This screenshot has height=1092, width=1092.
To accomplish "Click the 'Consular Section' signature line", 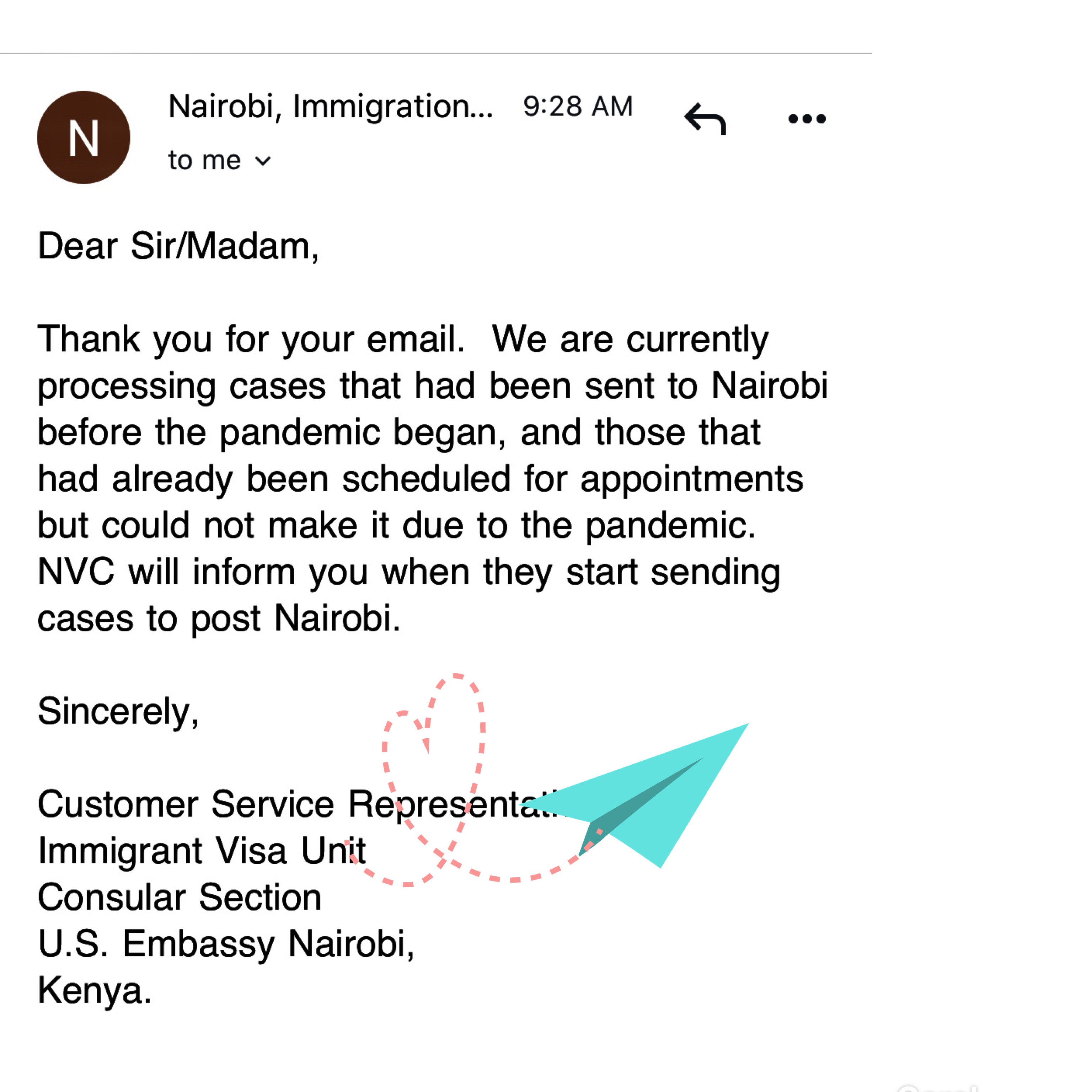I will [x=180, y=898].
